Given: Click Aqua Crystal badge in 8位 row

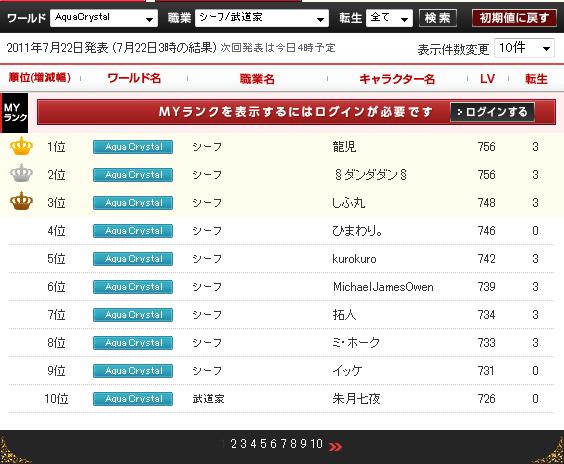Looking at the screenshot, I should (x=133, y=343).
